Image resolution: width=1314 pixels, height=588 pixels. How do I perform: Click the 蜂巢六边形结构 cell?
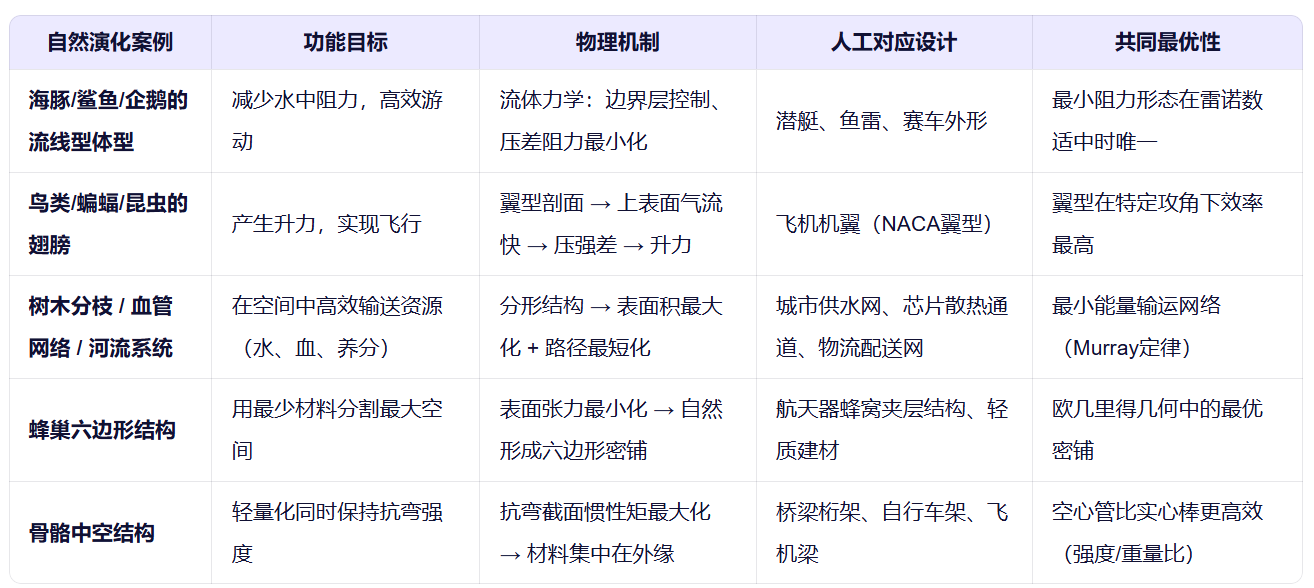click(x=110, y=430)
